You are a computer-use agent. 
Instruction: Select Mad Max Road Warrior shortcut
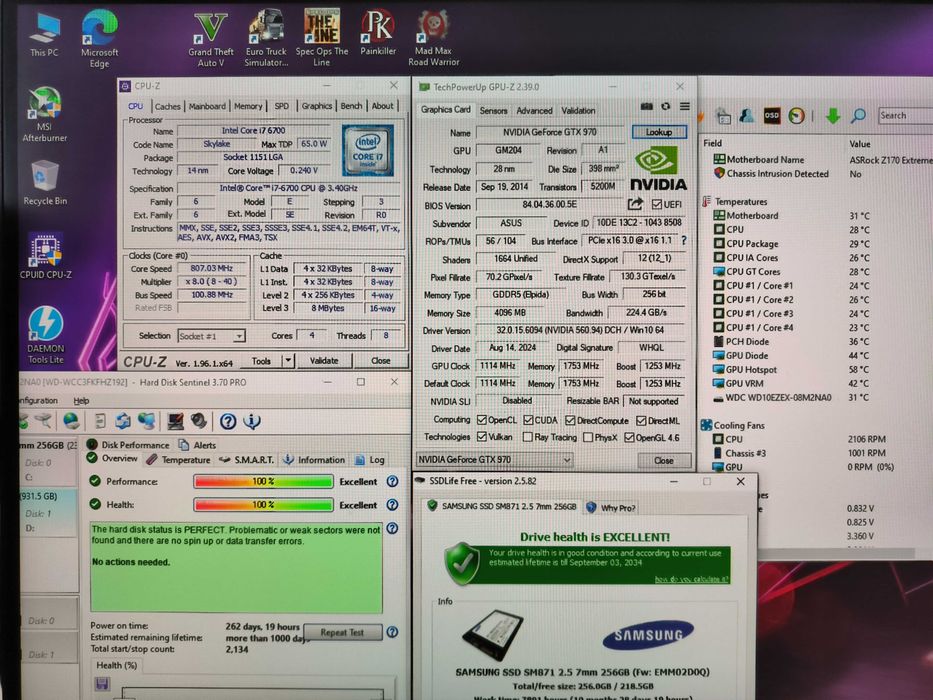(433, 39)
